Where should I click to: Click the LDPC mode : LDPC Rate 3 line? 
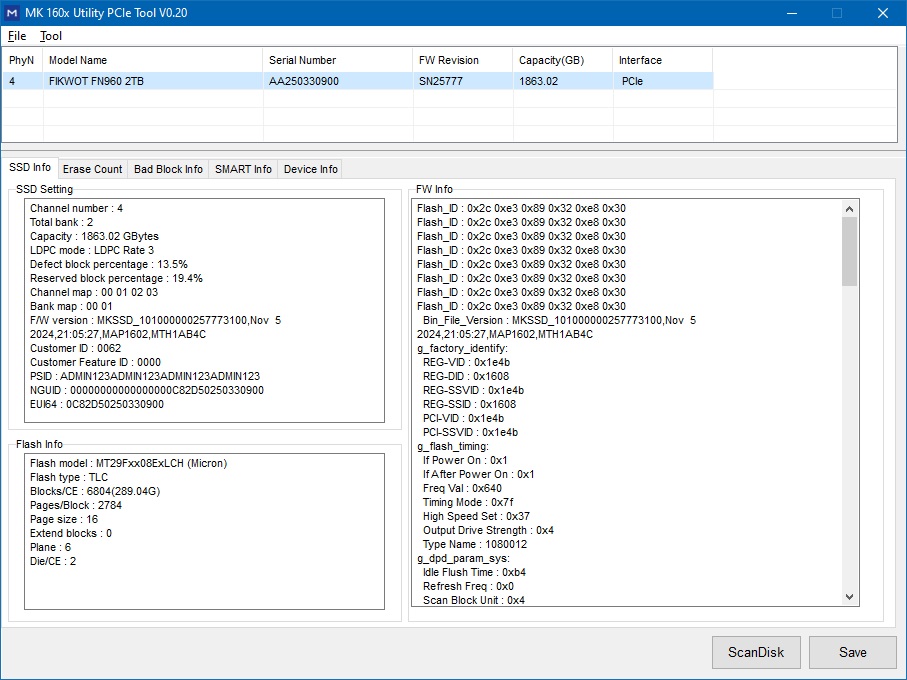(x=92, y=250)
